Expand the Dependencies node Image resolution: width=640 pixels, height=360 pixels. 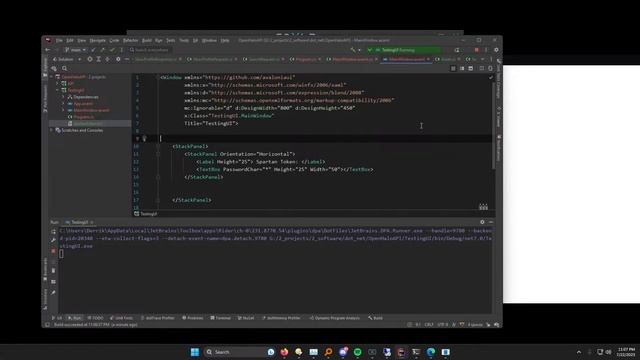(x=63, y=97)
